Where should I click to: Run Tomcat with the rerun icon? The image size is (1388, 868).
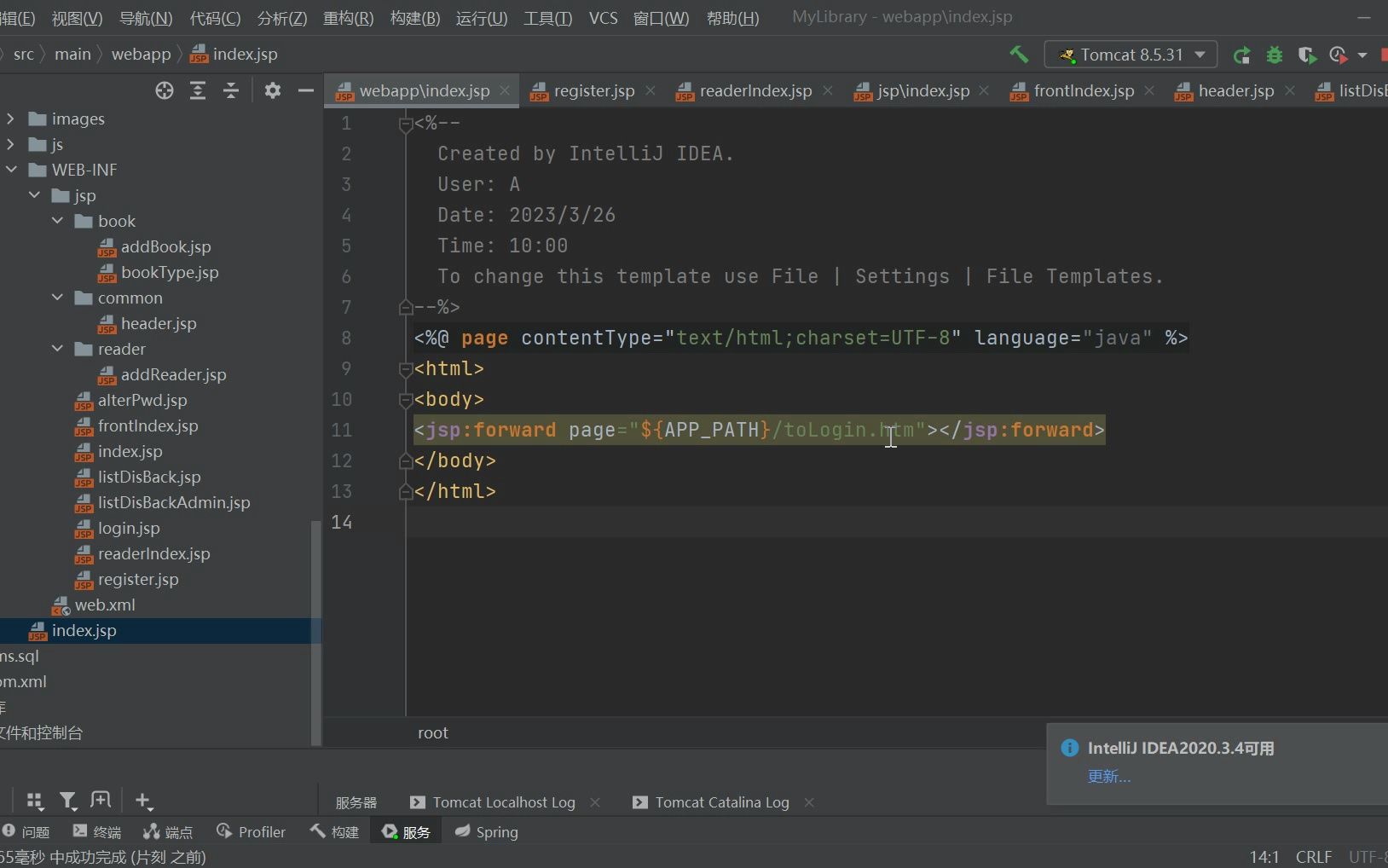coord(1242,55)
